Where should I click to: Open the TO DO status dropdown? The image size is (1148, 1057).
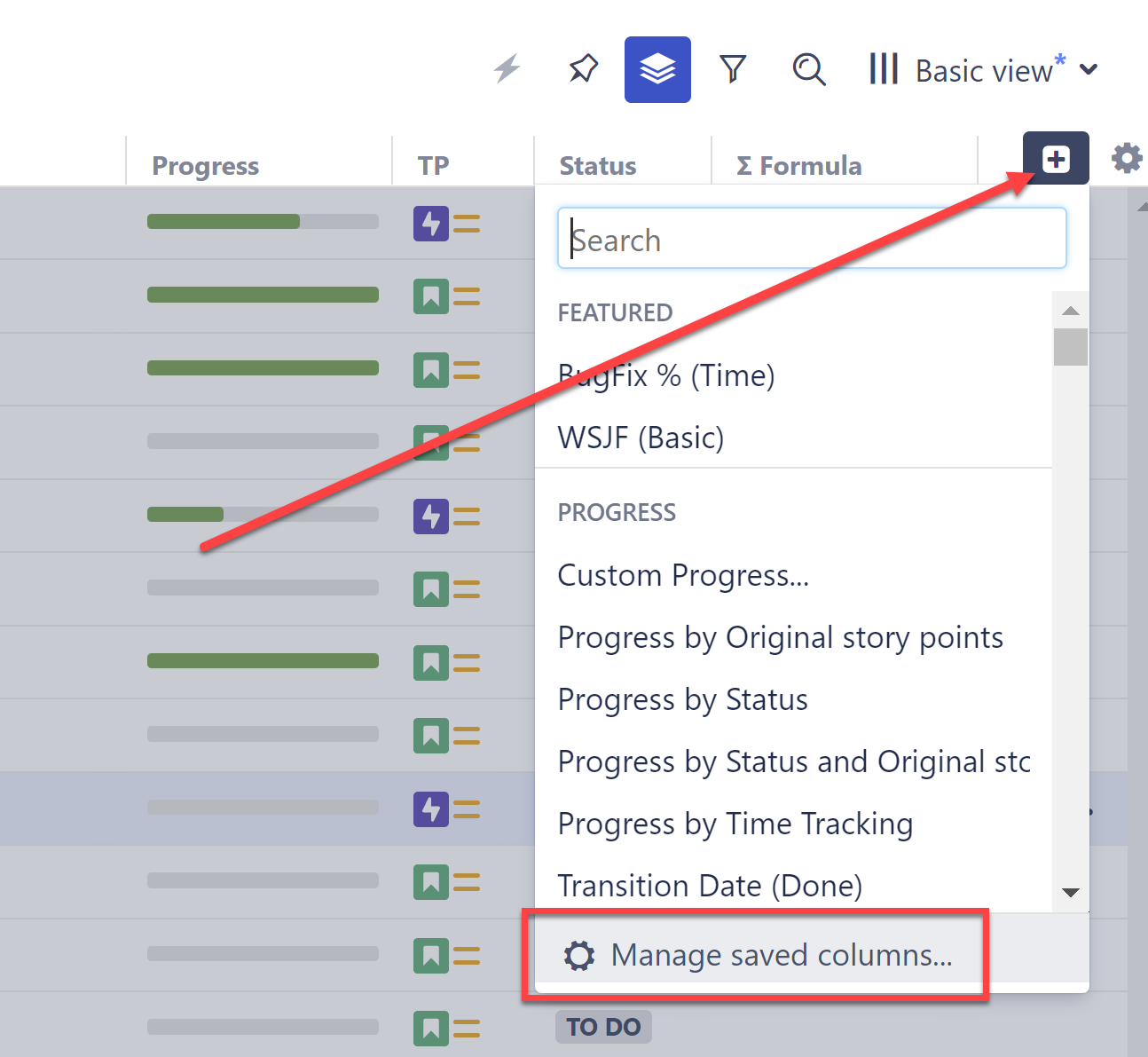603,1027
